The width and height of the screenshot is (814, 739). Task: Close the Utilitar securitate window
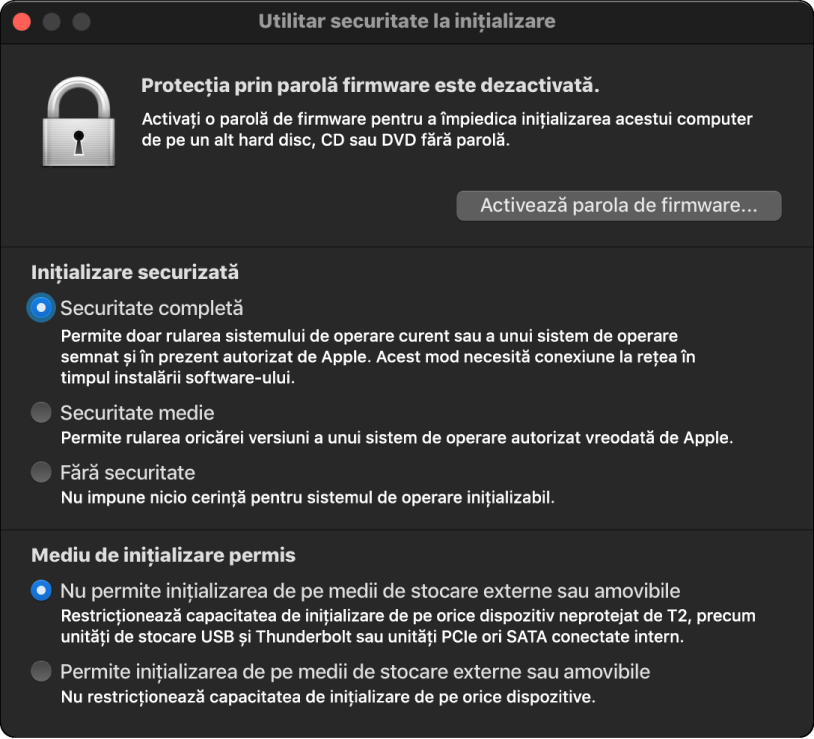[x=20, y=20]
